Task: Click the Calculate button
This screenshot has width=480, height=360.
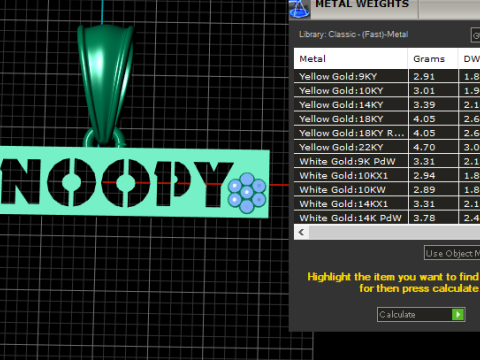Action: pos(421,314)
